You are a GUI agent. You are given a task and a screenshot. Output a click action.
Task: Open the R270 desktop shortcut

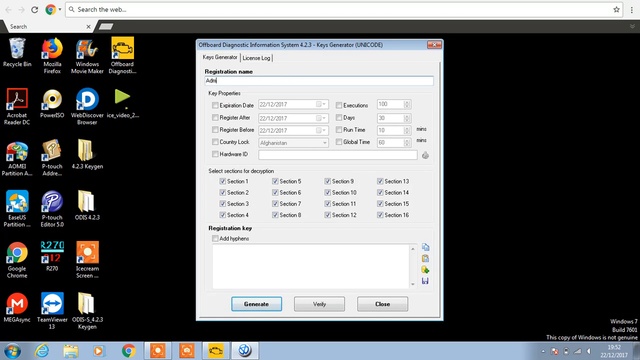tap(52, 257)
